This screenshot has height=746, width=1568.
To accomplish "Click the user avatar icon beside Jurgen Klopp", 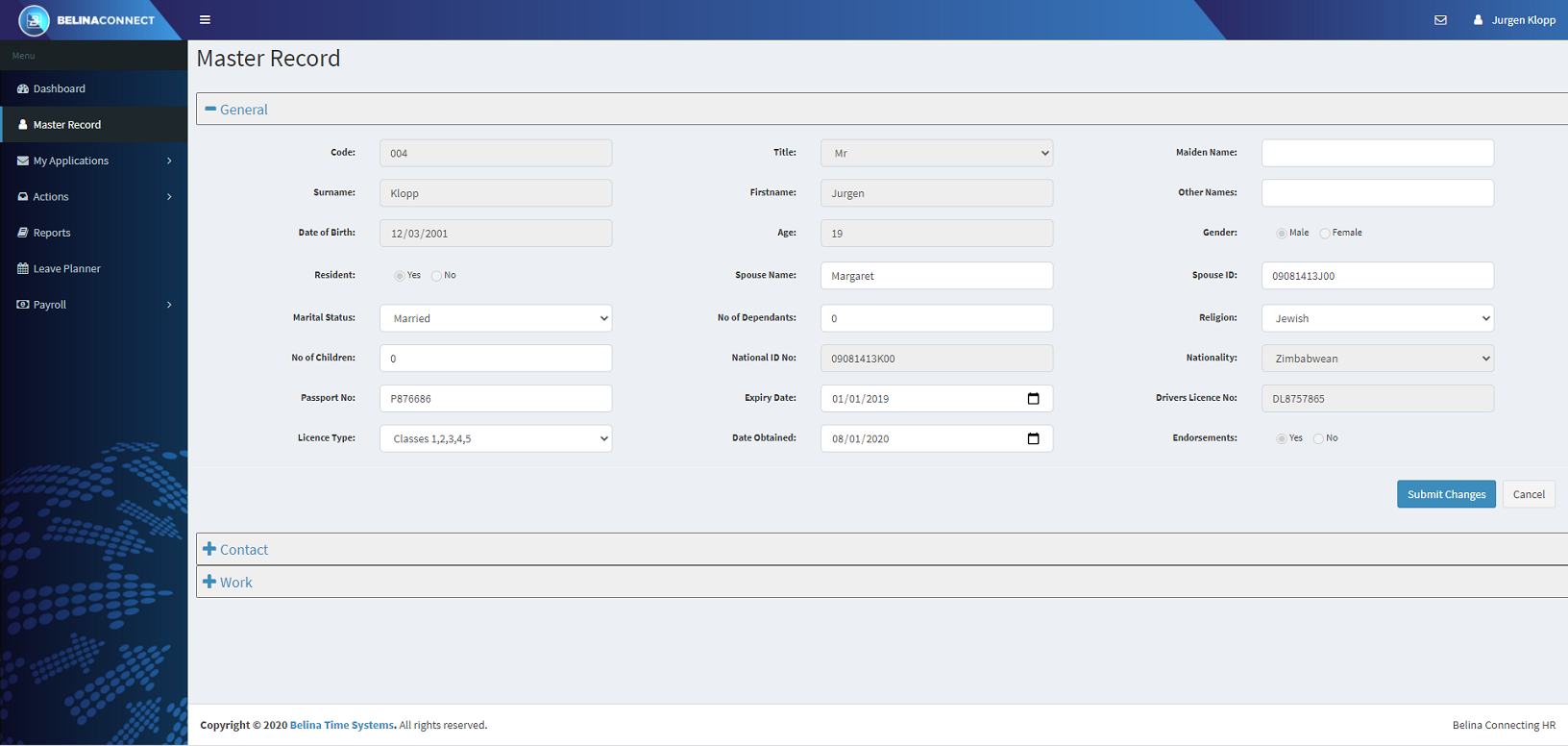I will pos(1478,19).
